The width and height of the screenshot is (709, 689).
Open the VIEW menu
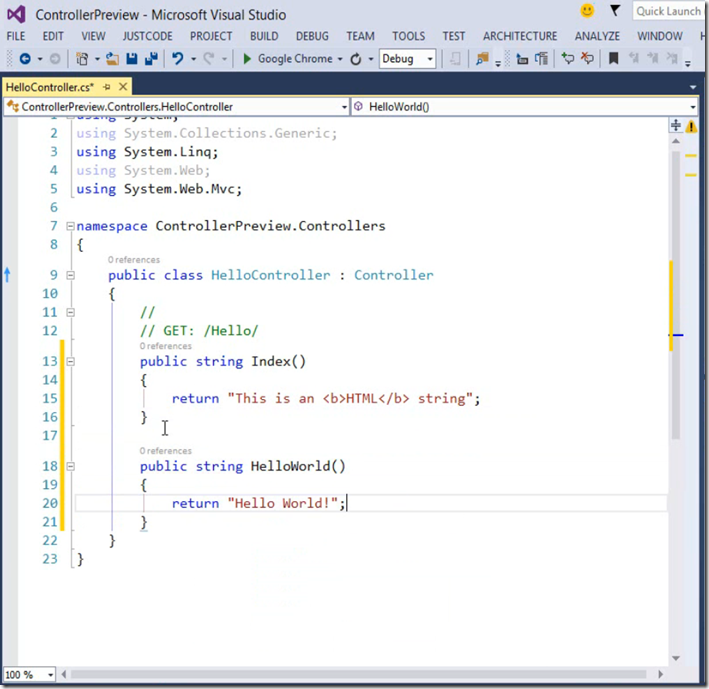[x=93, y=36]
